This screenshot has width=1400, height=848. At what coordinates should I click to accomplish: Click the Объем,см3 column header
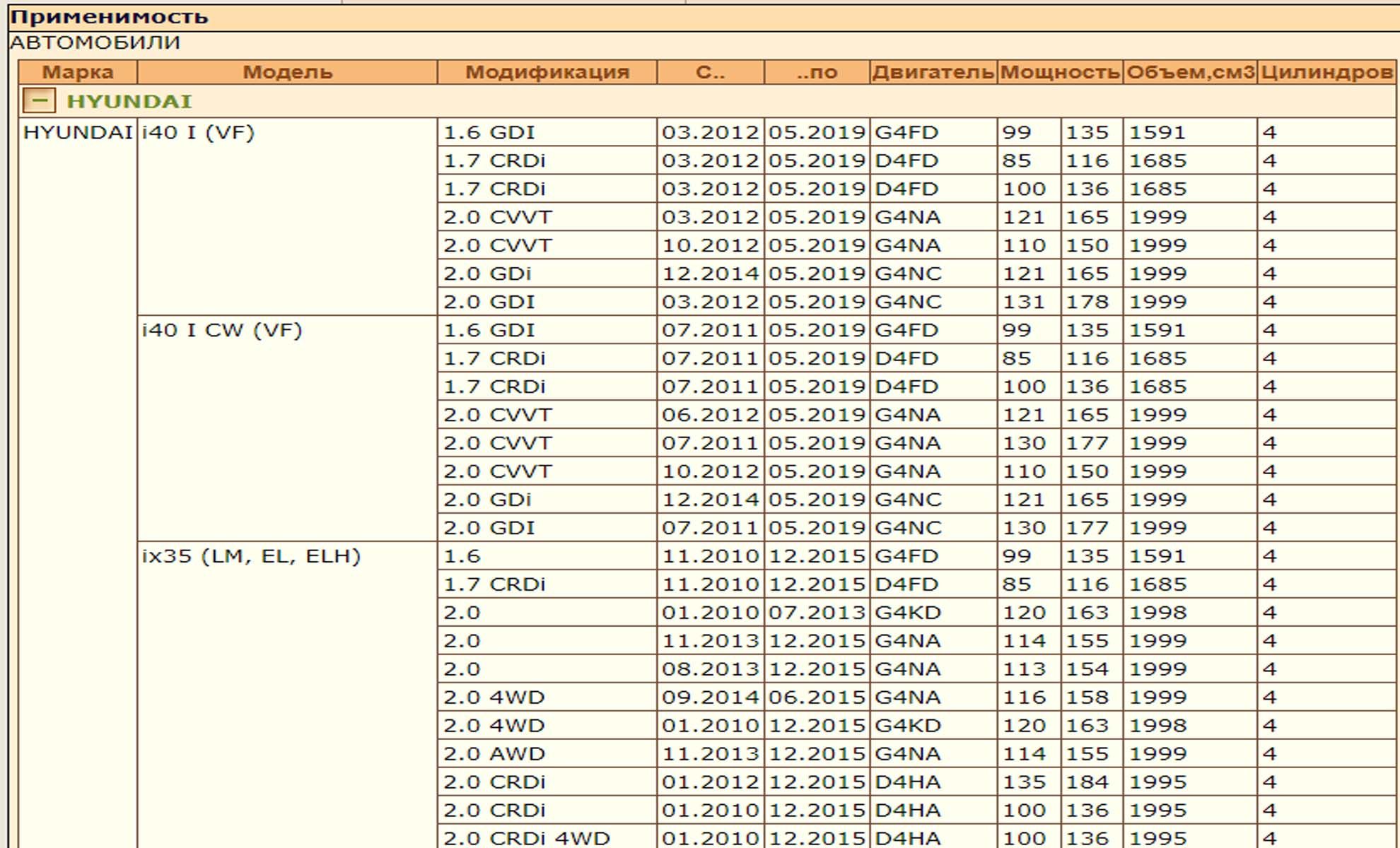tap(1189, 72)
